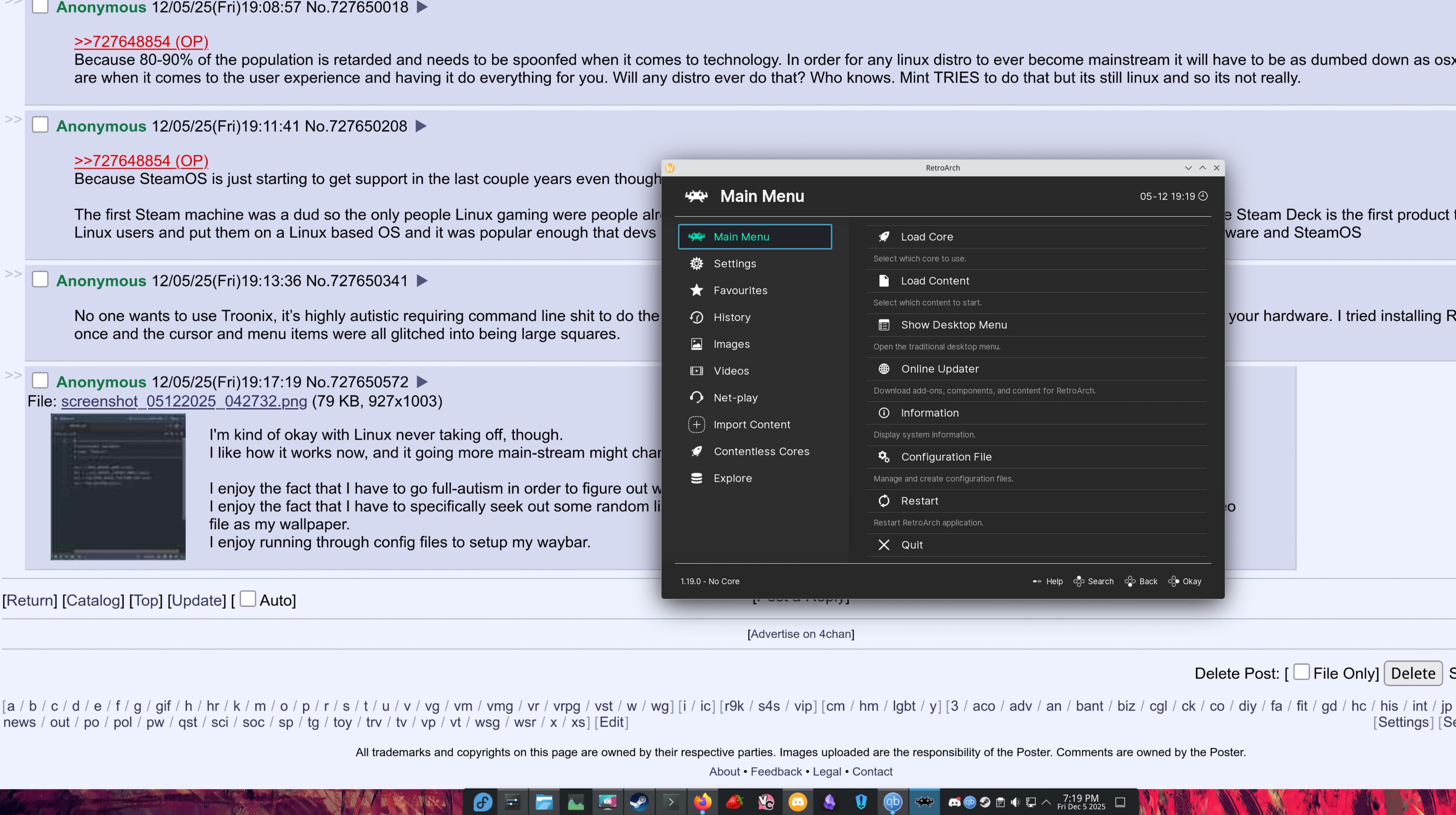Click the Restart circular arrow icon
Viewport: 1456px width, 815px height.
tap(884, 501)
